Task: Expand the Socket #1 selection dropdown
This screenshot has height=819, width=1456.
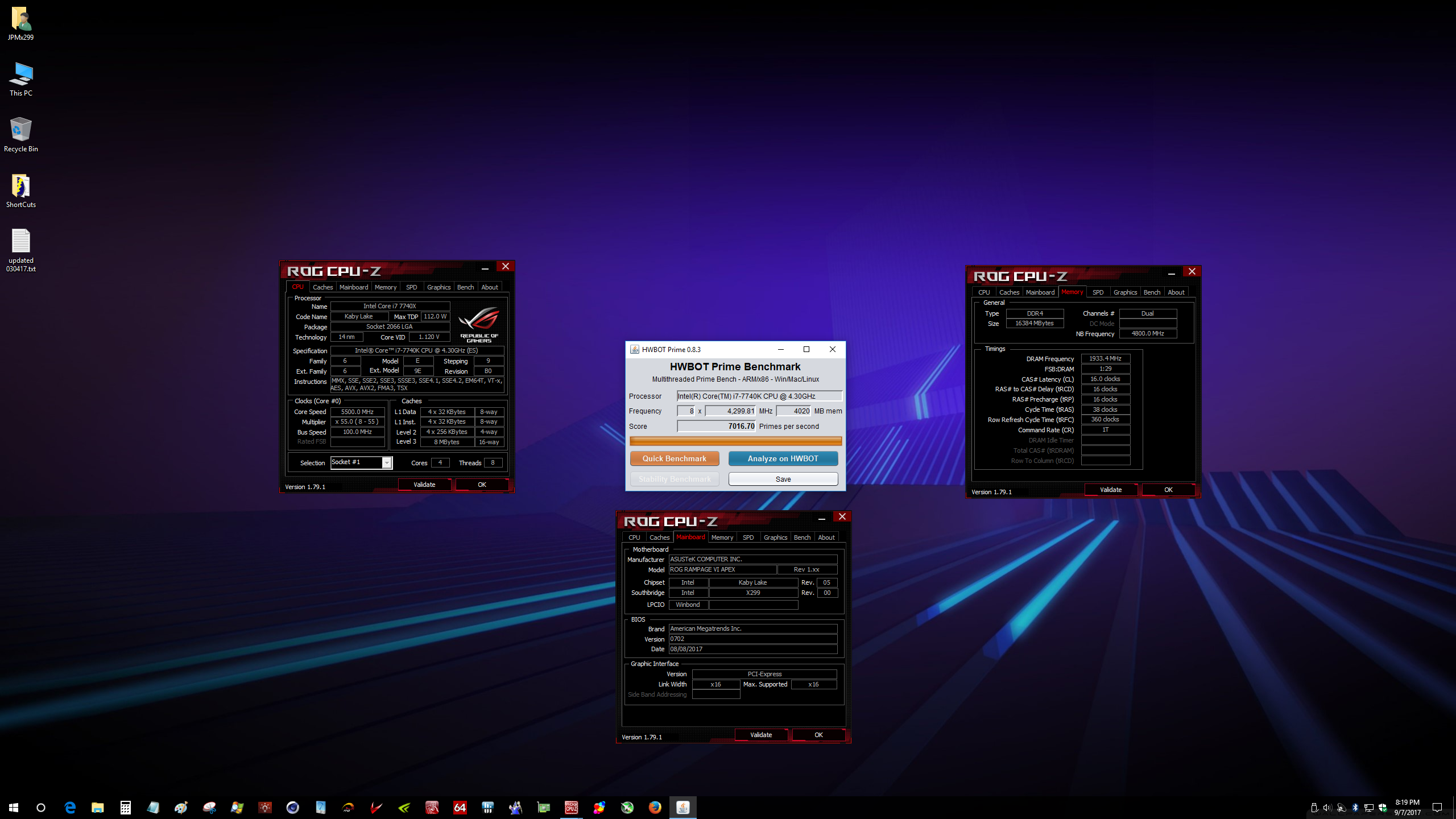Action: tap(387, 462)
